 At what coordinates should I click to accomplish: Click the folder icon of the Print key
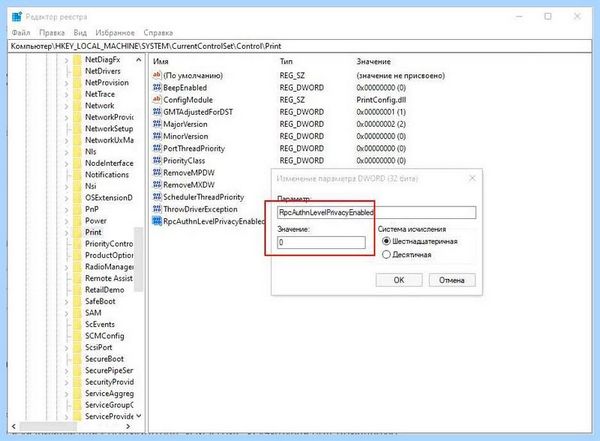[77, 232]
